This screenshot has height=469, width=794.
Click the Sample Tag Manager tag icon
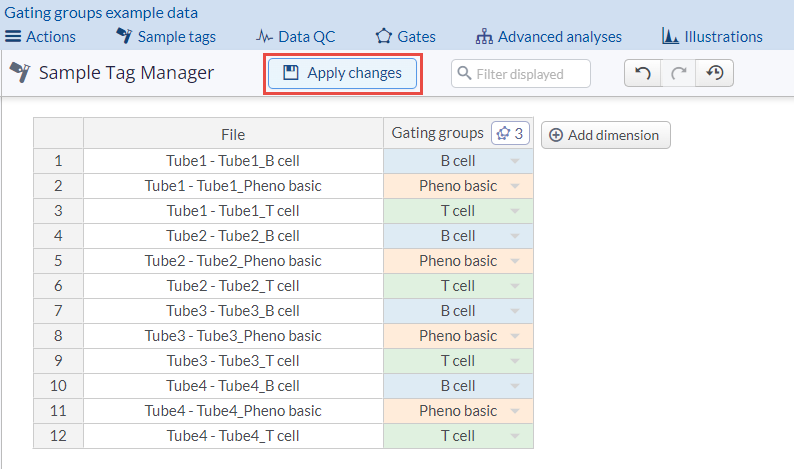(x=19, y=73)
